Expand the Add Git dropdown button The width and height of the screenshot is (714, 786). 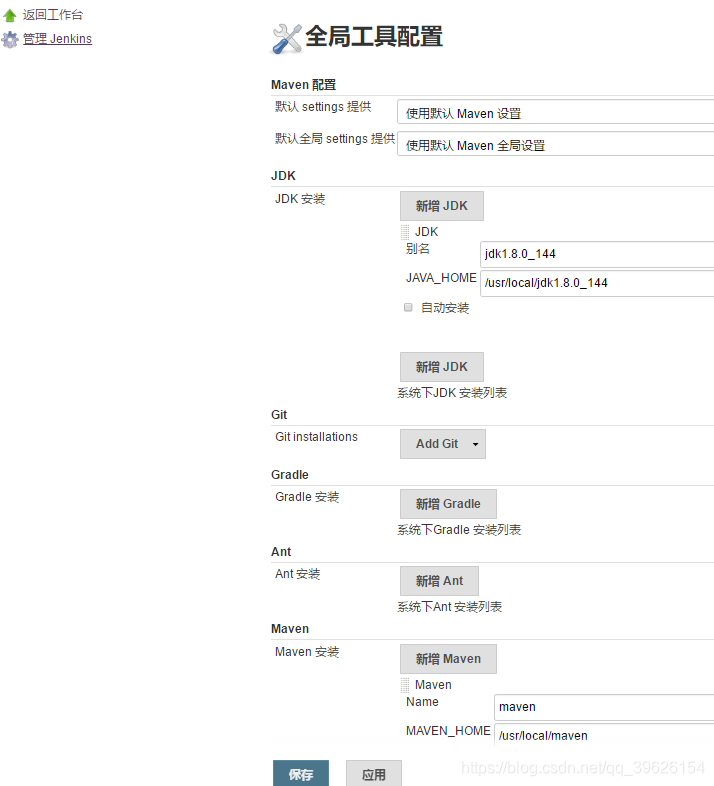click(x=443, y=444)
